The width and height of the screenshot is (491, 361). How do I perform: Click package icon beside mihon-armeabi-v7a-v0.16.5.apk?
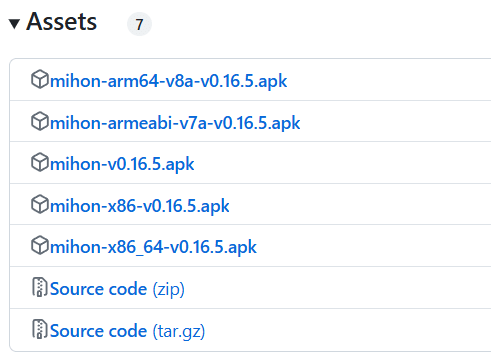(x=40, y=121)
